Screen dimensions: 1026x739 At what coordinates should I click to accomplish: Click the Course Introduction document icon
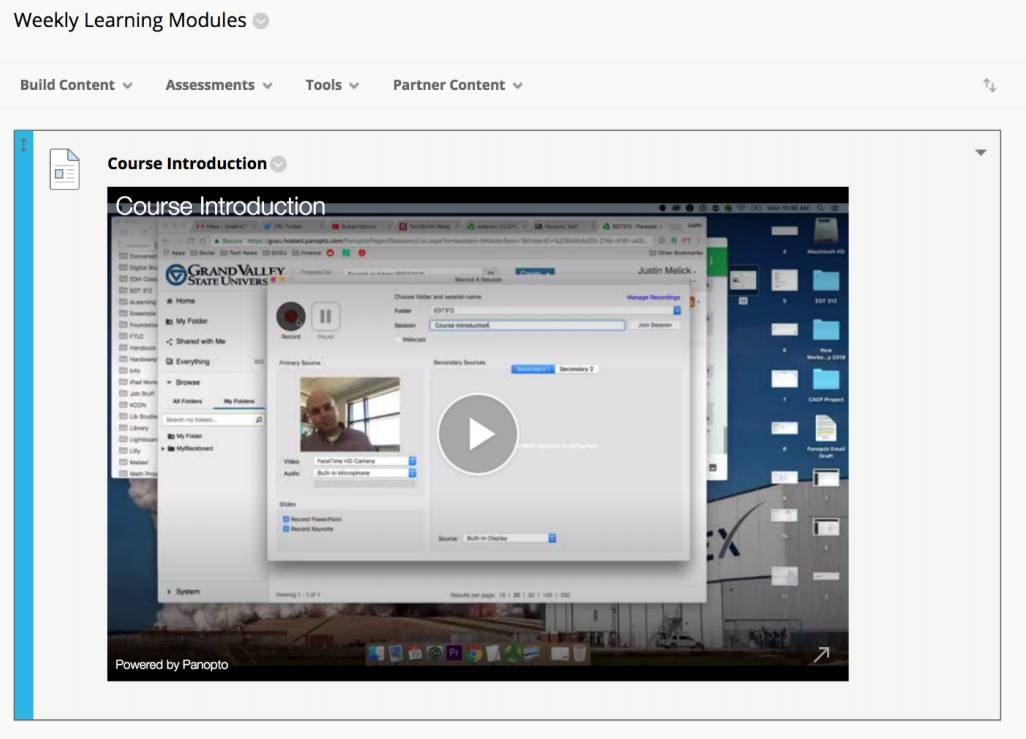click(65, 169)
